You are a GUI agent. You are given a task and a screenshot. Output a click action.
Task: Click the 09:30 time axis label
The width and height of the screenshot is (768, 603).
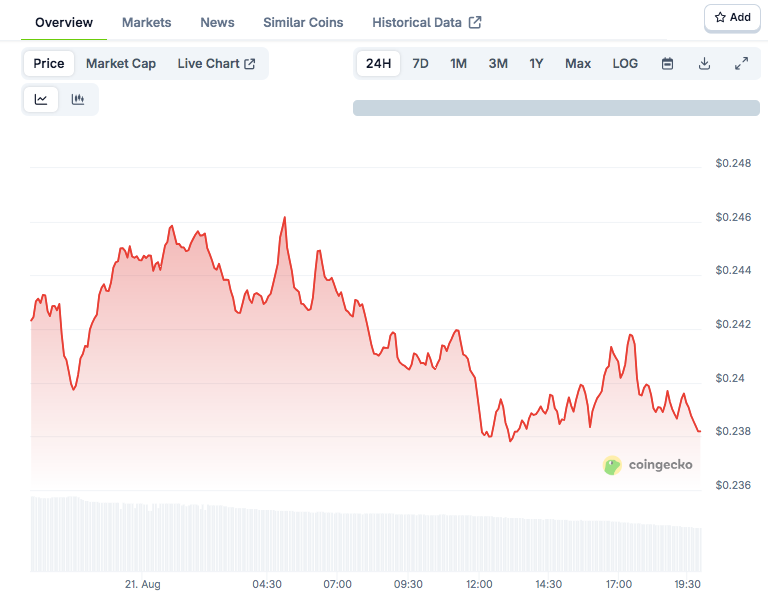pyautogui.click(x=408, y=584)
